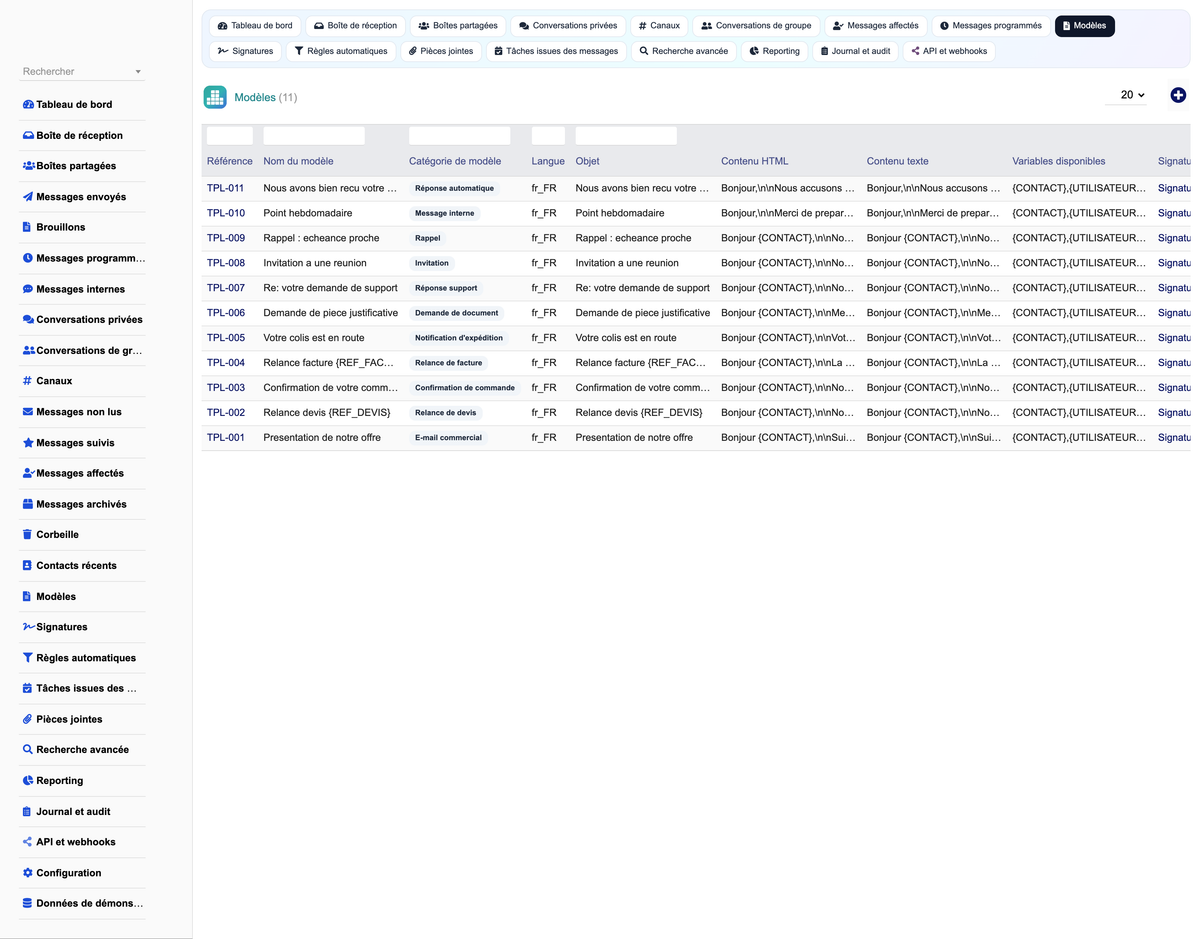Focus the Langue column filter field
Screen dimensions: 1200x939
[x=548, y=136]
